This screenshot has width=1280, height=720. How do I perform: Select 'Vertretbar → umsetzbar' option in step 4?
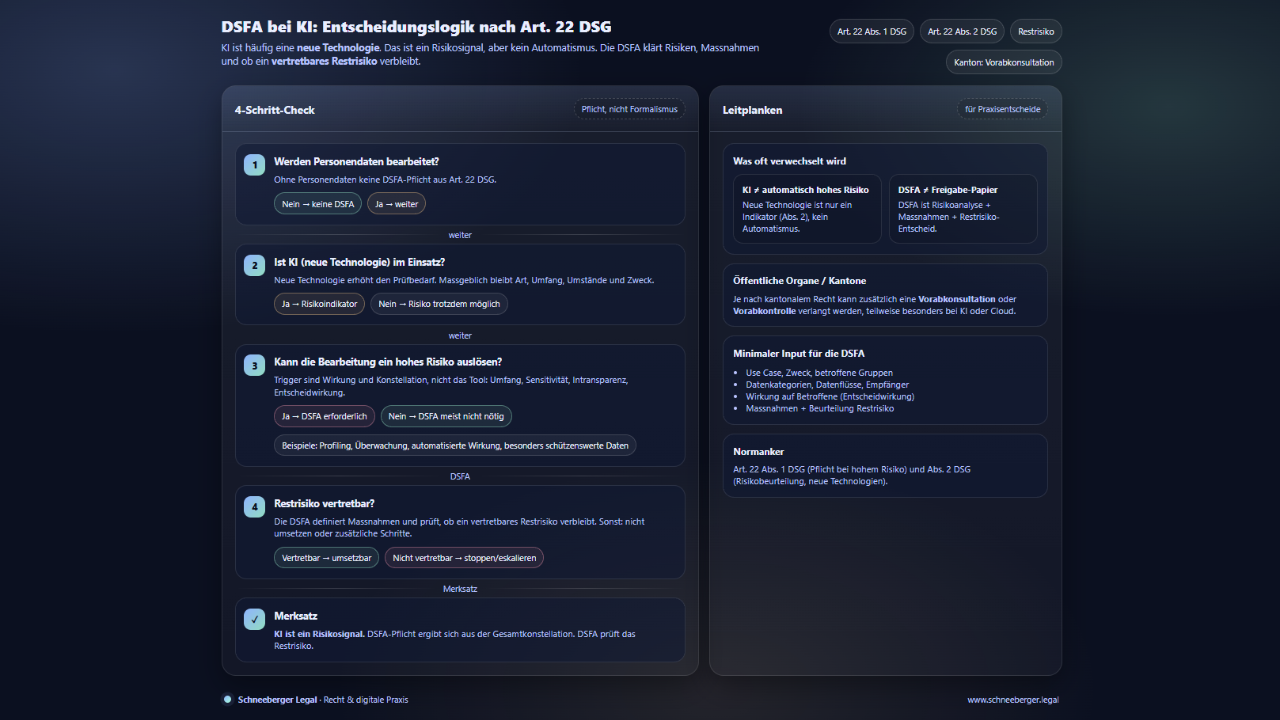click(326, 557)
